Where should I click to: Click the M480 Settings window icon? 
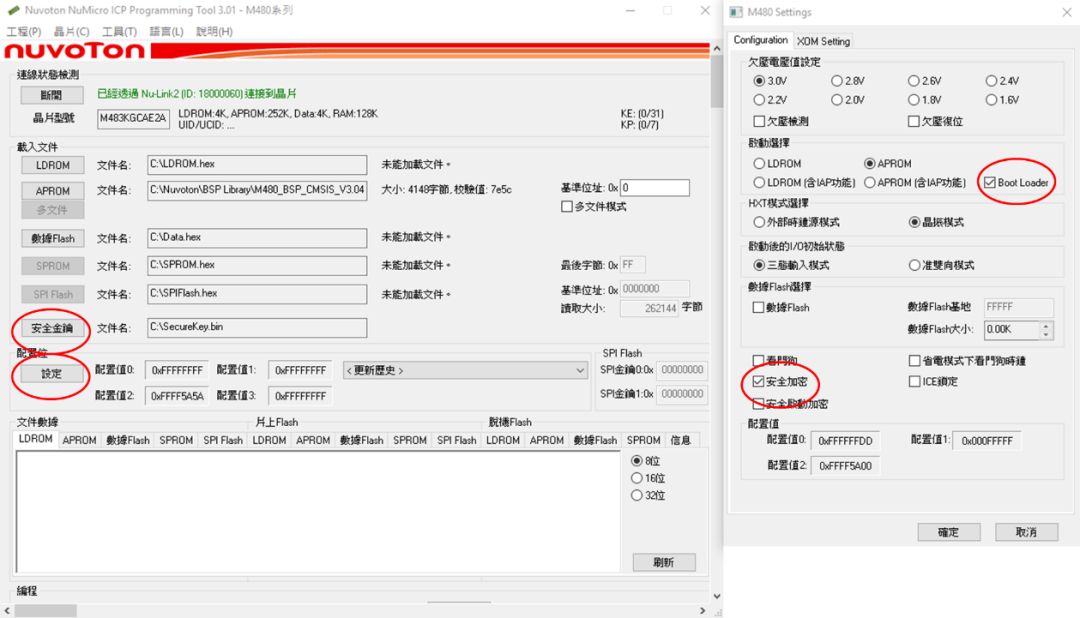pyautogui.click(x=736, y=12)
